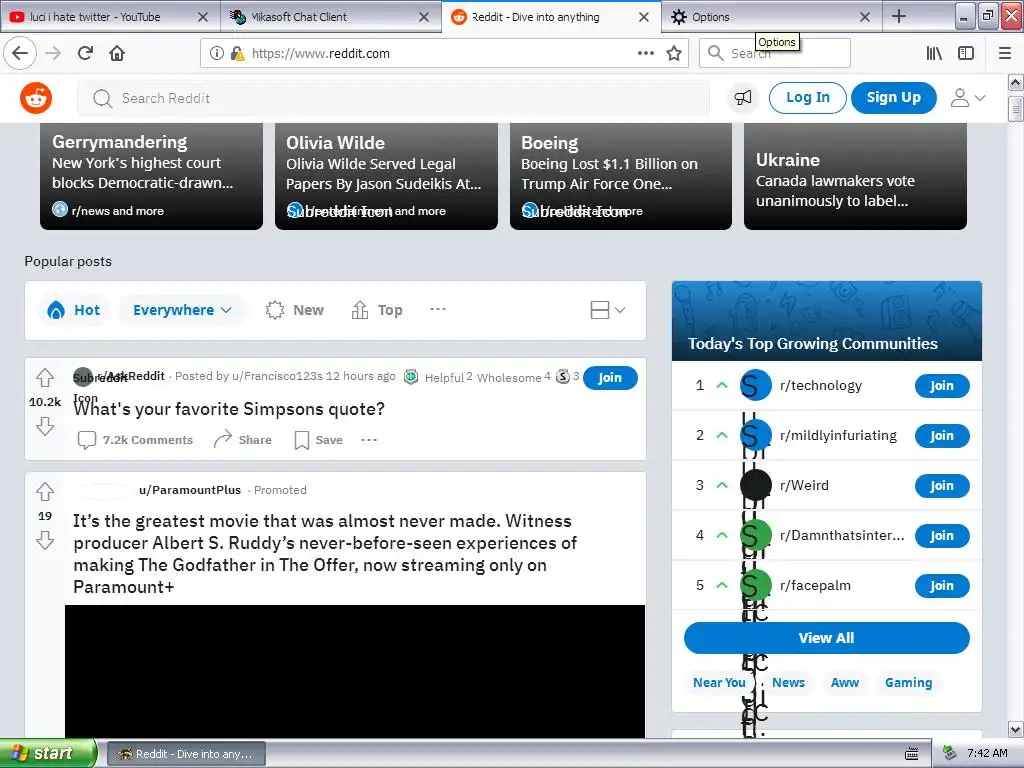Click the Reddit logo icon
1024x768 pixels.
[x=36, y=99]
